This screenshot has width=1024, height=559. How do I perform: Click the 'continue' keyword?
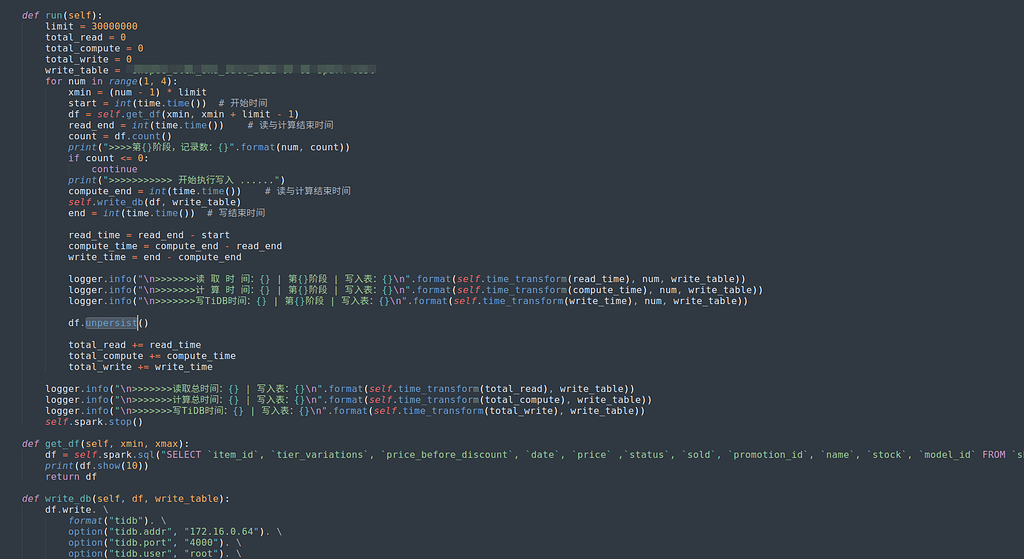click(x=114, y=169)
